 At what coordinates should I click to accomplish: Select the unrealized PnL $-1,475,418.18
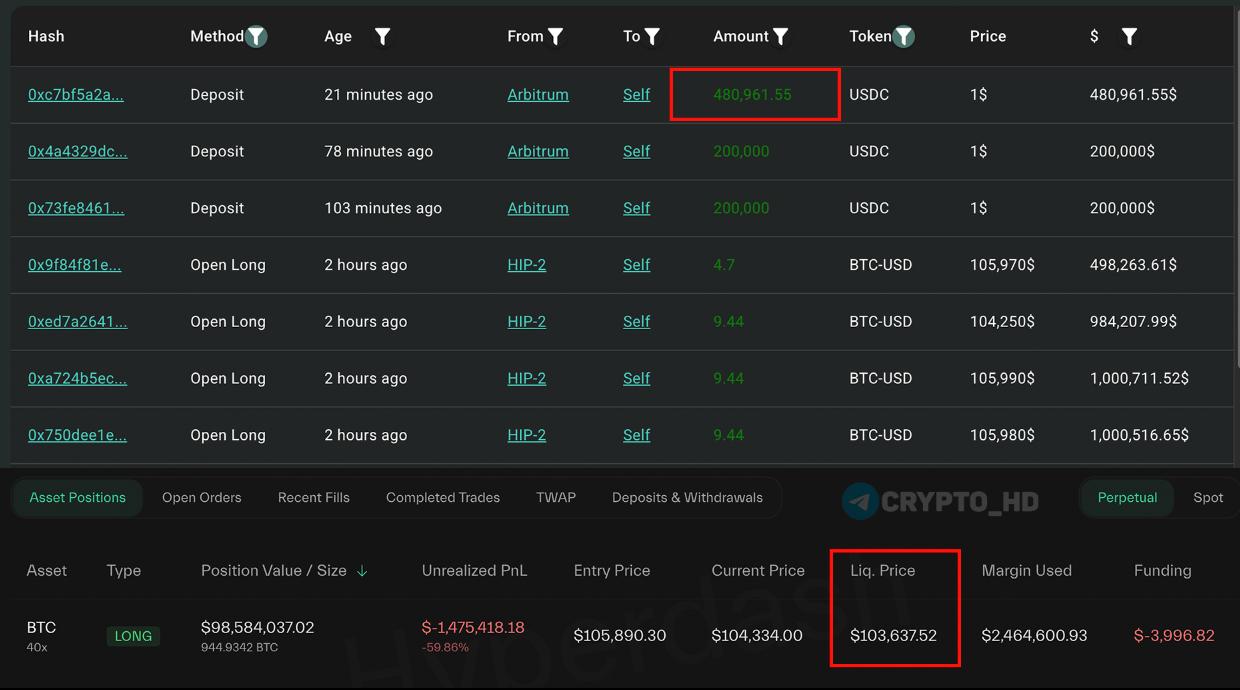[x=473, y=628]
